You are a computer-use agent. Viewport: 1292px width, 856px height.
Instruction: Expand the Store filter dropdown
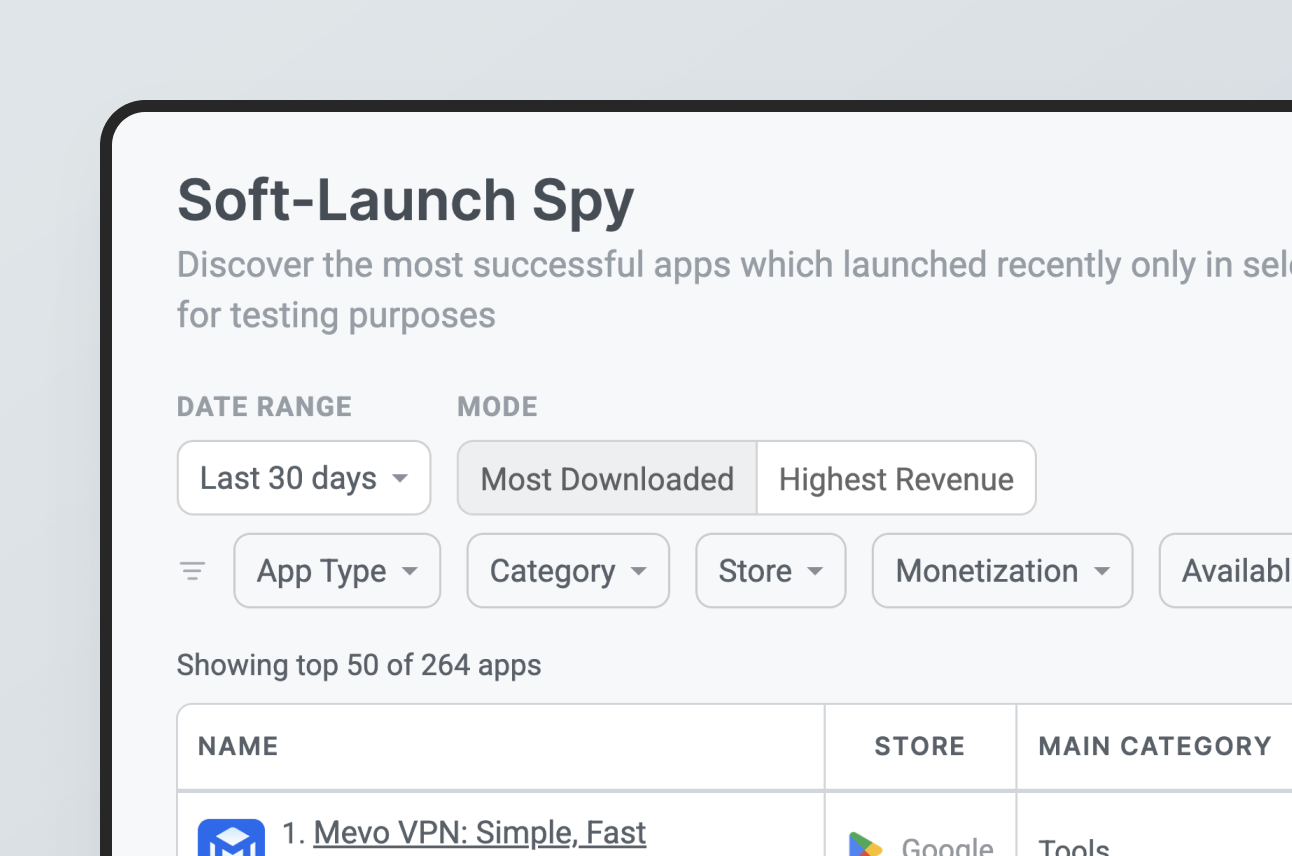(770, 571)
